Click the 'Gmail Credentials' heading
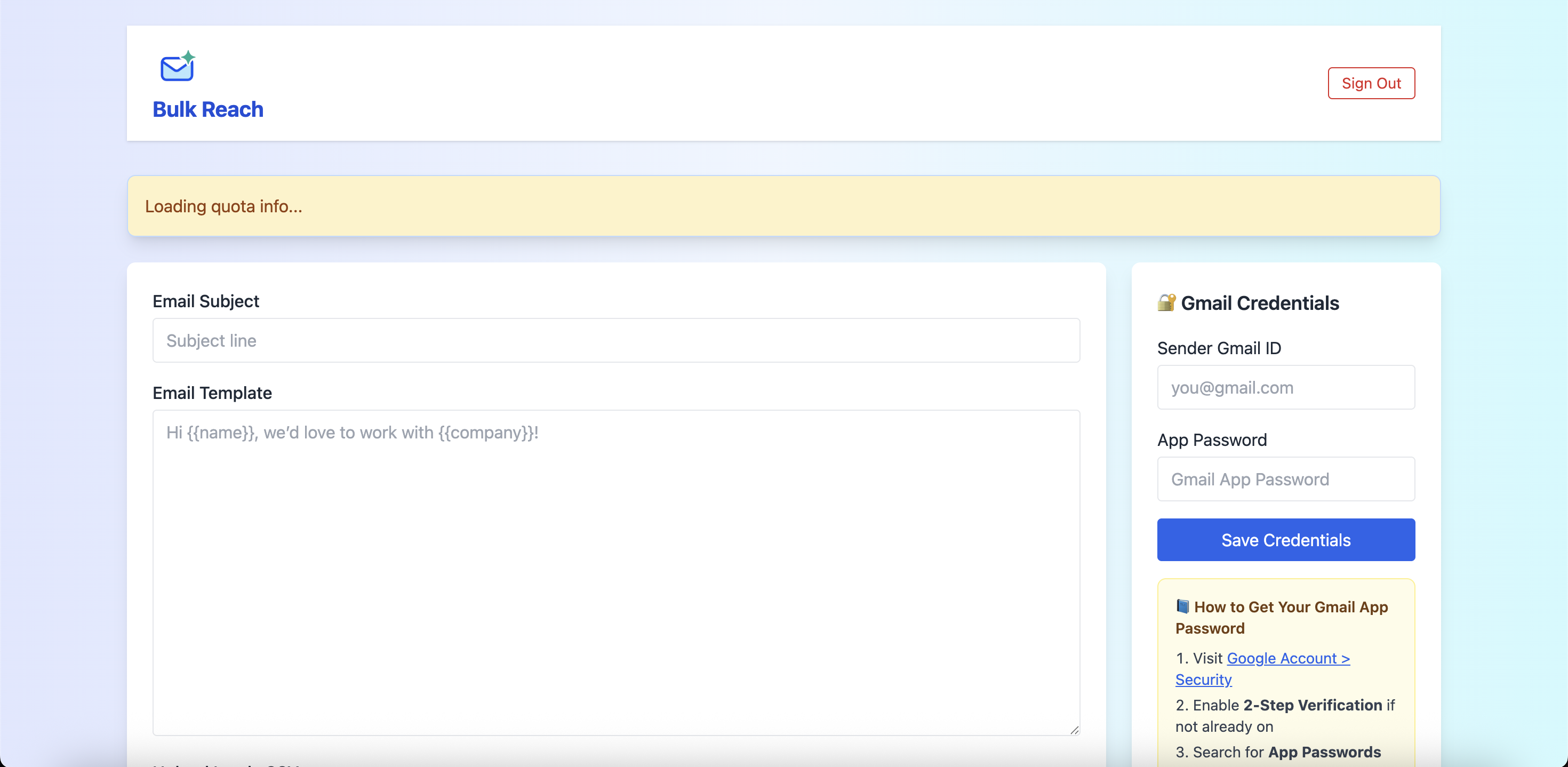Screen dimensions: 1568x767 1260,302
